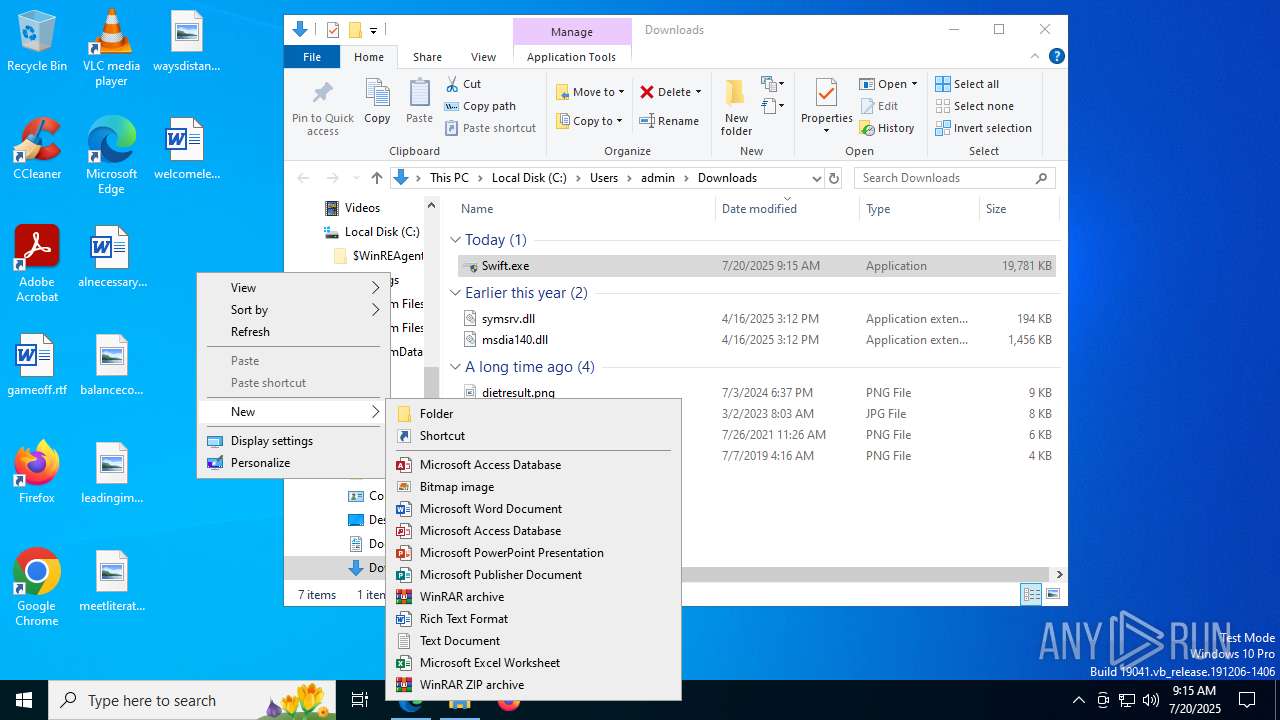Open the File tab

coord(312,57)
